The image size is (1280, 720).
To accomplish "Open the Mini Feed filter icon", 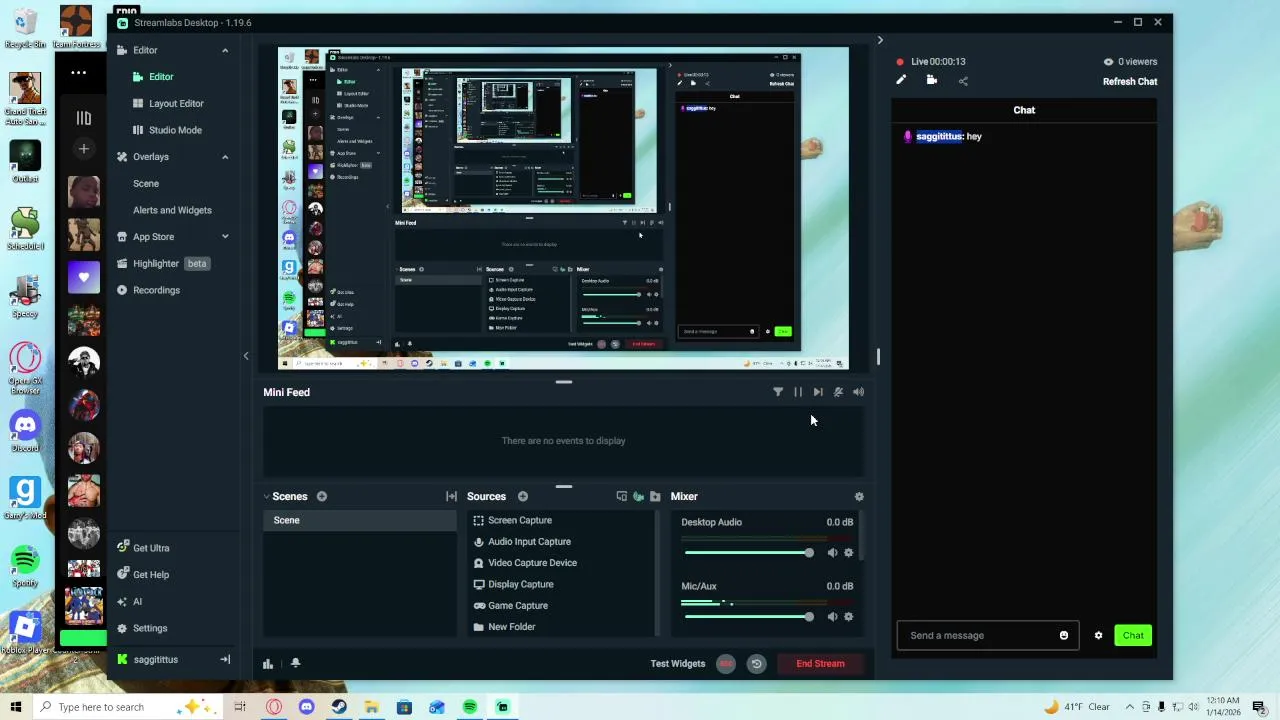I will 778,392.
